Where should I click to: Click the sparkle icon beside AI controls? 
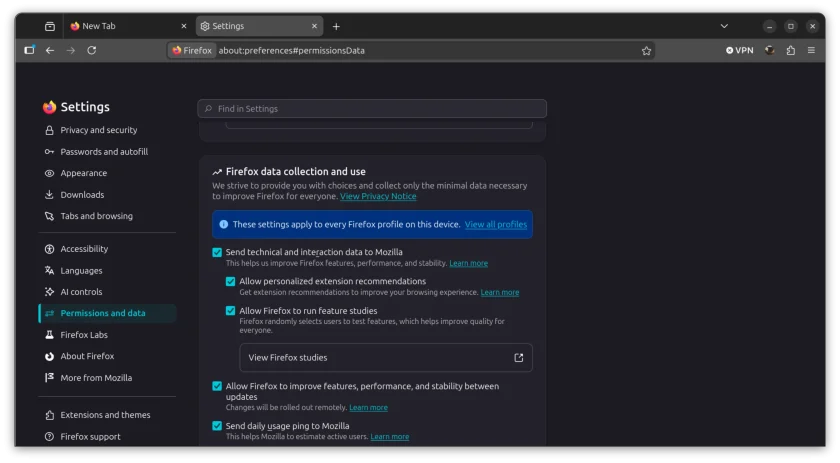(x=49, y=292)
